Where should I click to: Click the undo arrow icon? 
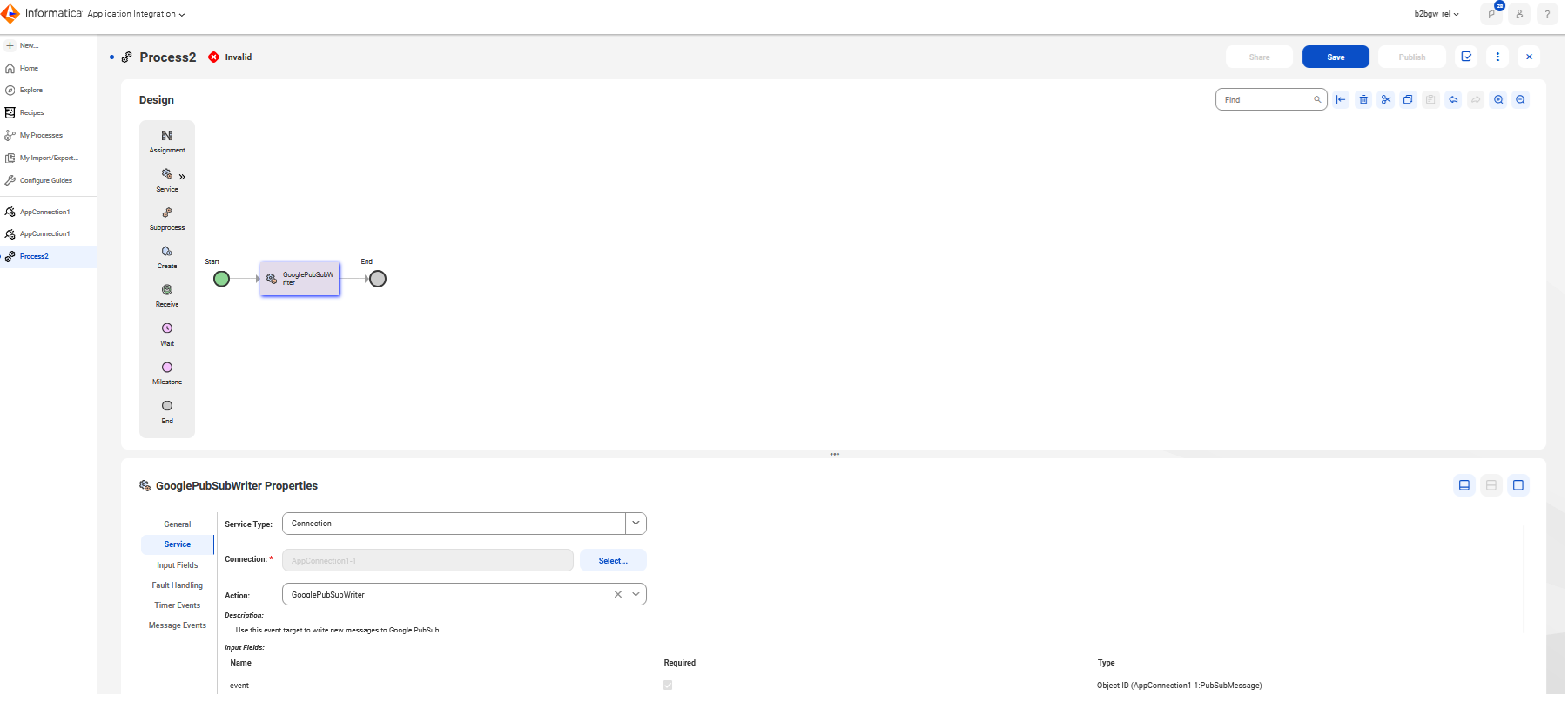1453,99
